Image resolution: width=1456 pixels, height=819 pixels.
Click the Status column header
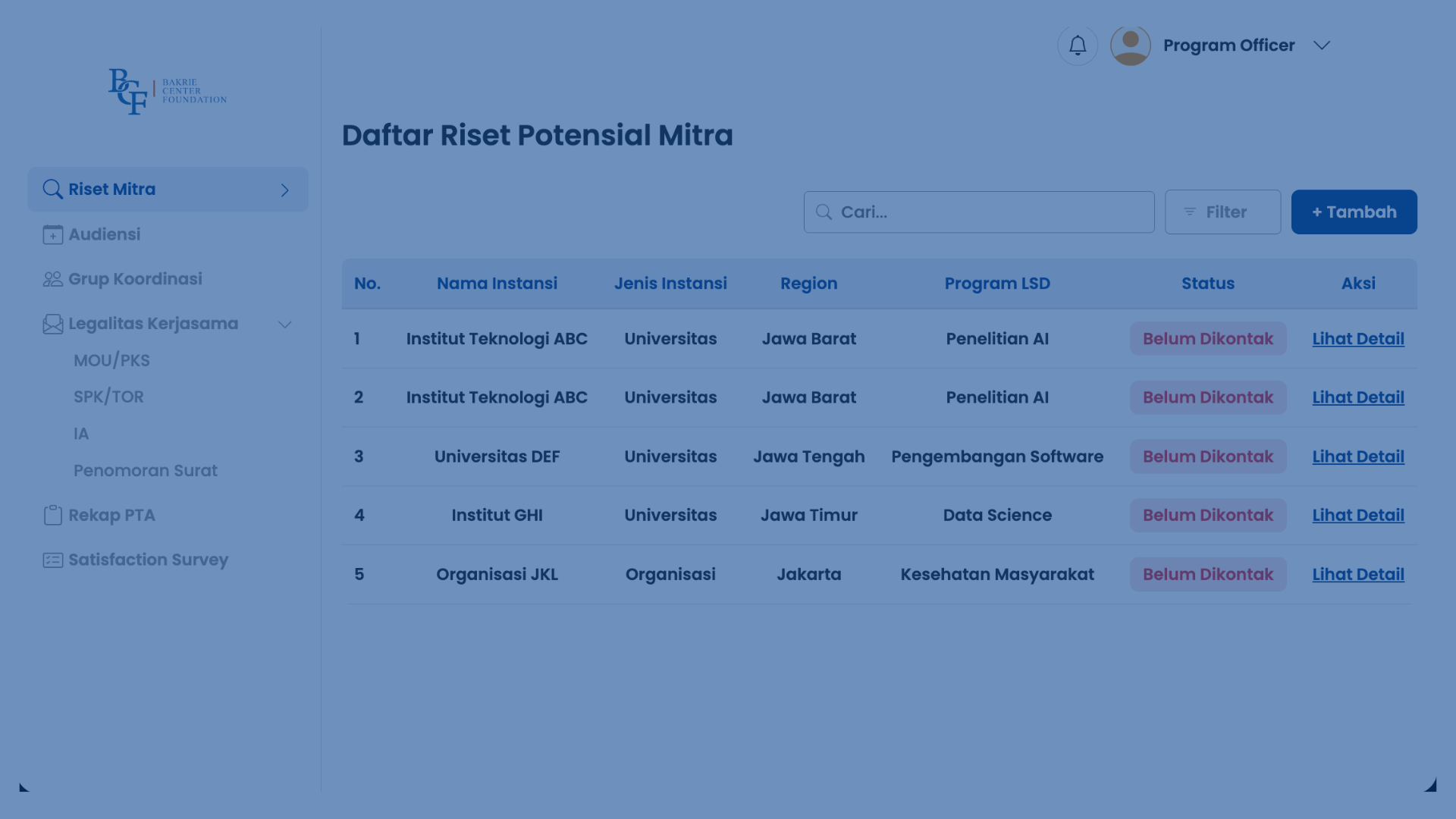pyautogui.click(x=1208, y=283)
